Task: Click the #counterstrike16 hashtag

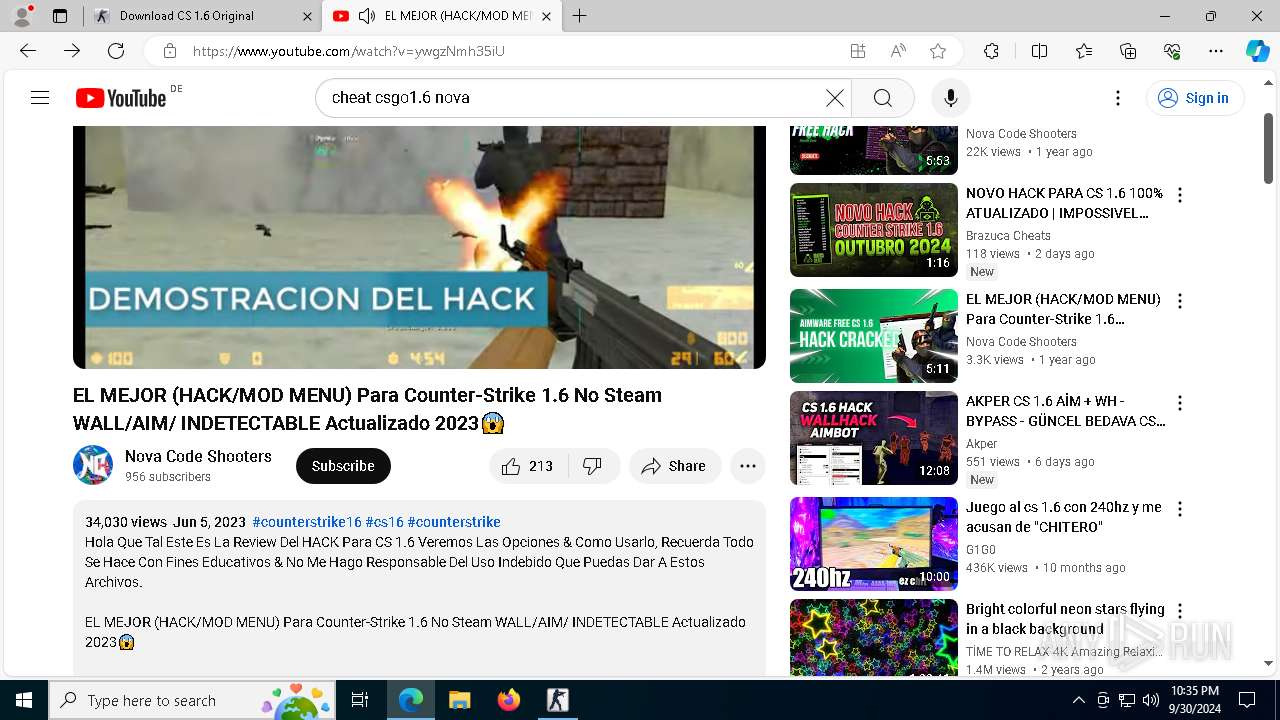Action: (306, 522)
